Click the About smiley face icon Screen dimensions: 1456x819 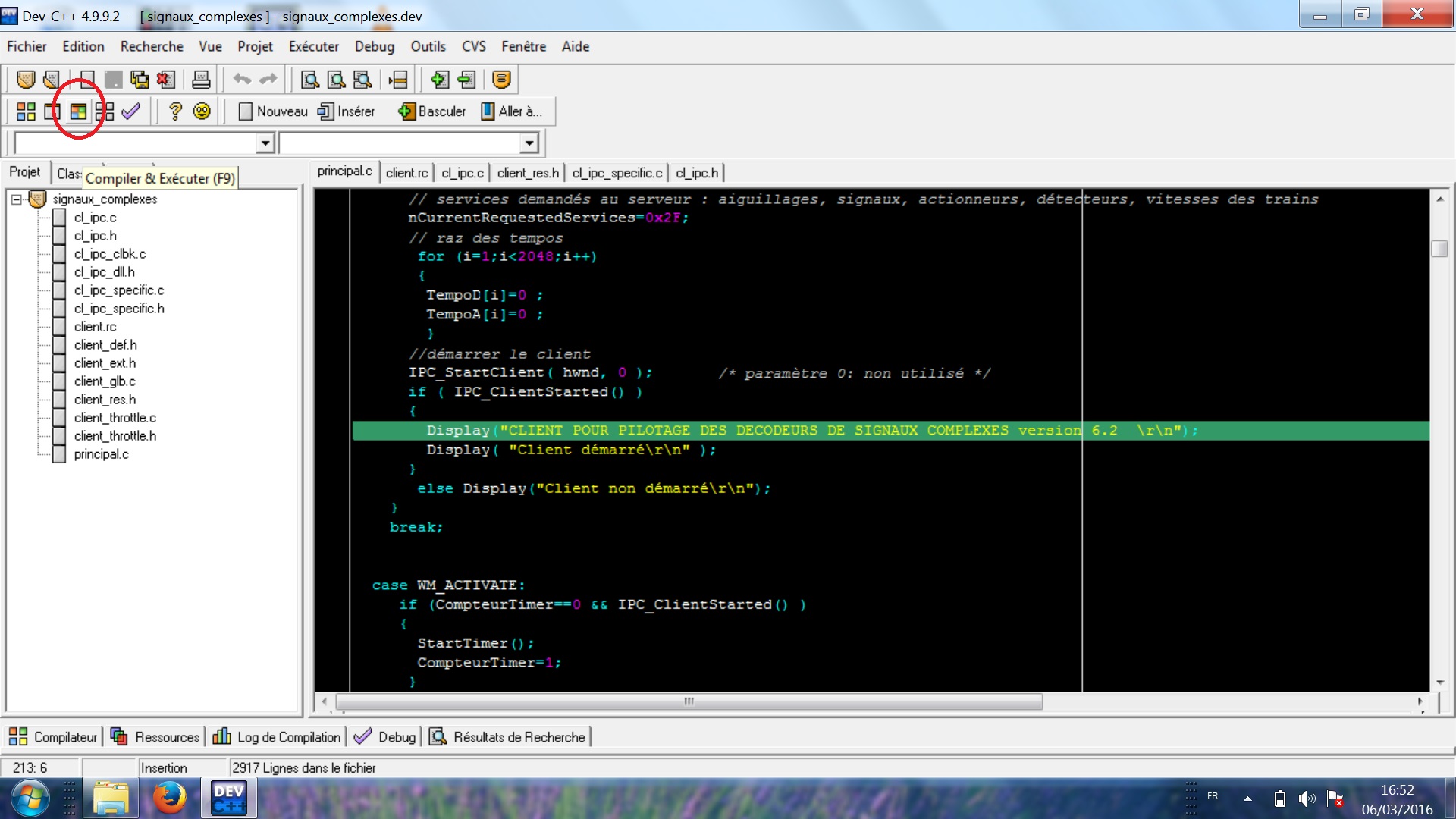point(202,111)
